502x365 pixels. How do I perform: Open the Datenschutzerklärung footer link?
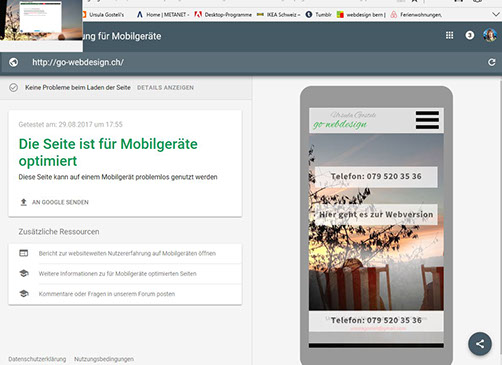tap(37, 359)
